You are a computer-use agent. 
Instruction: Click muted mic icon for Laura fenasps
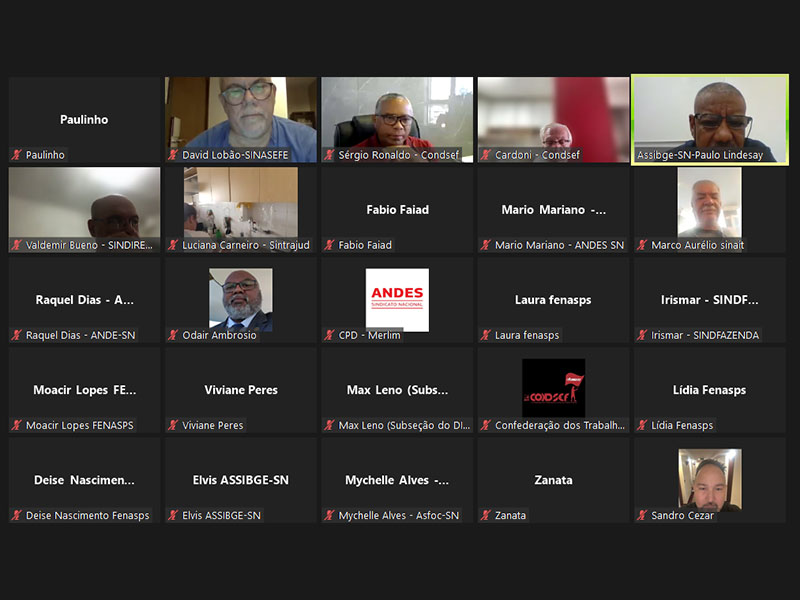click(x=485, y=335)
